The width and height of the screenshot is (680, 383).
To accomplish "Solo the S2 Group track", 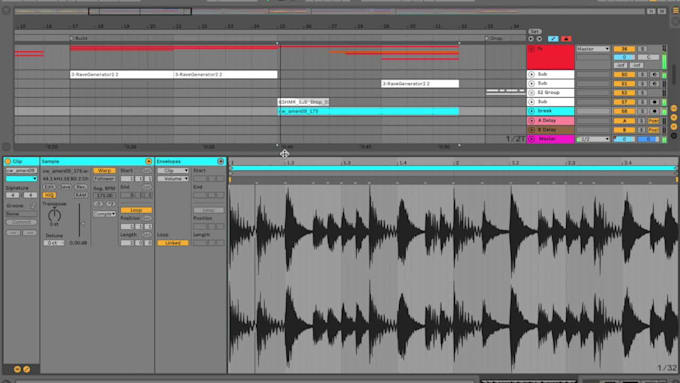I will point(642,93).
